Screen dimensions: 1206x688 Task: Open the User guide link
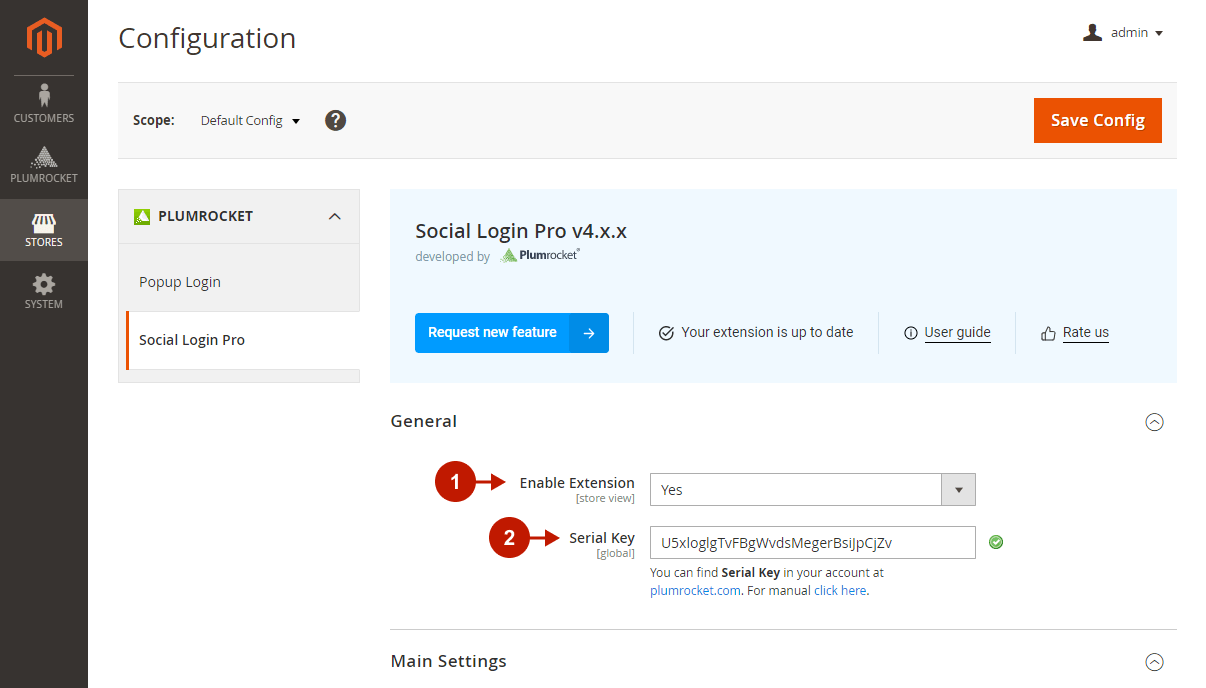(957, 333)
